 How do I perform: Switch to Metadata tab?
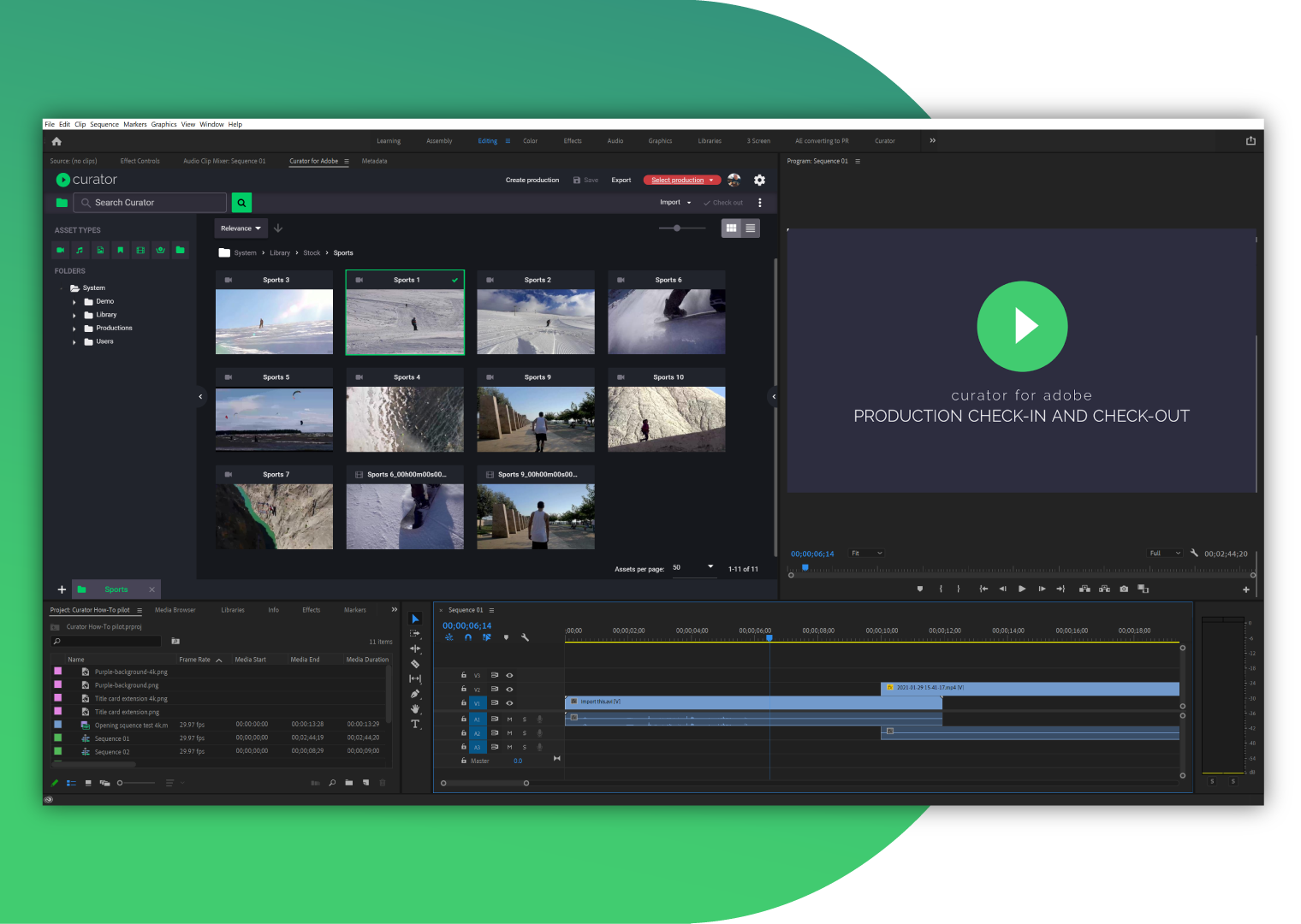(374, 161)
